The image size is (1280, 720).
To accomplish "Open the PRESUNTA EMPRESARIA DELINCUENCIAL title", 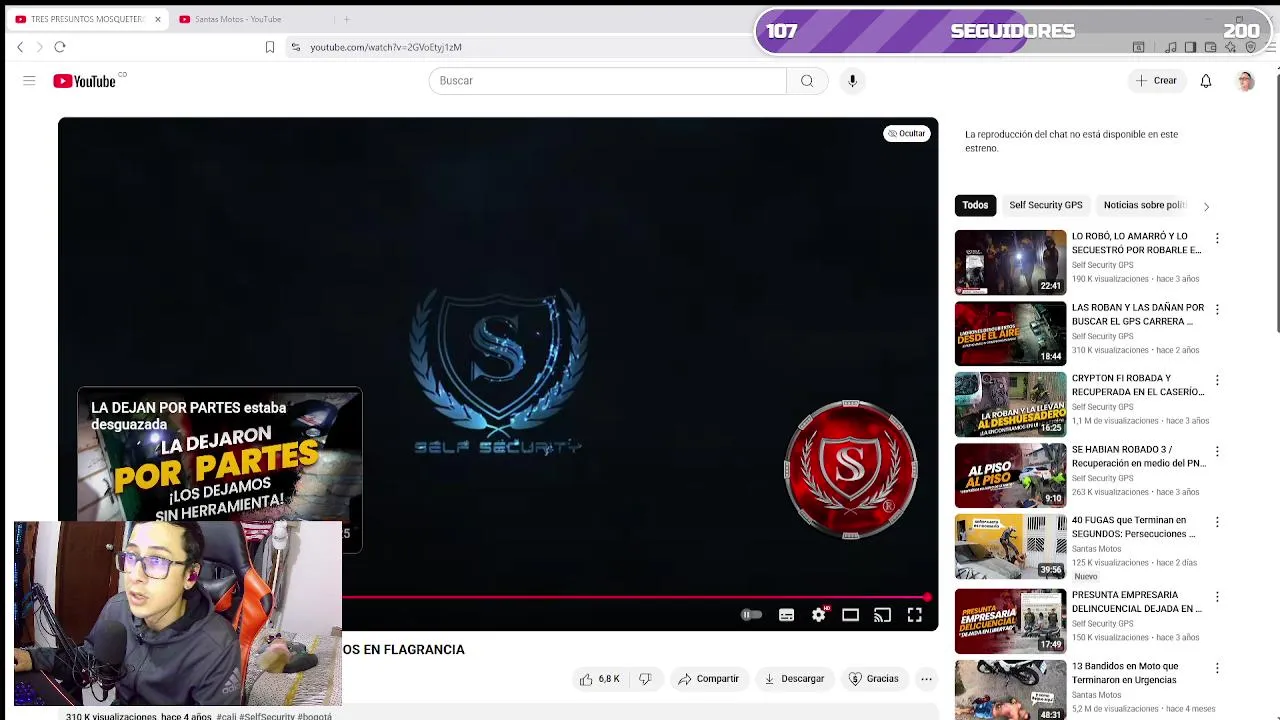I will [1137, 601].
